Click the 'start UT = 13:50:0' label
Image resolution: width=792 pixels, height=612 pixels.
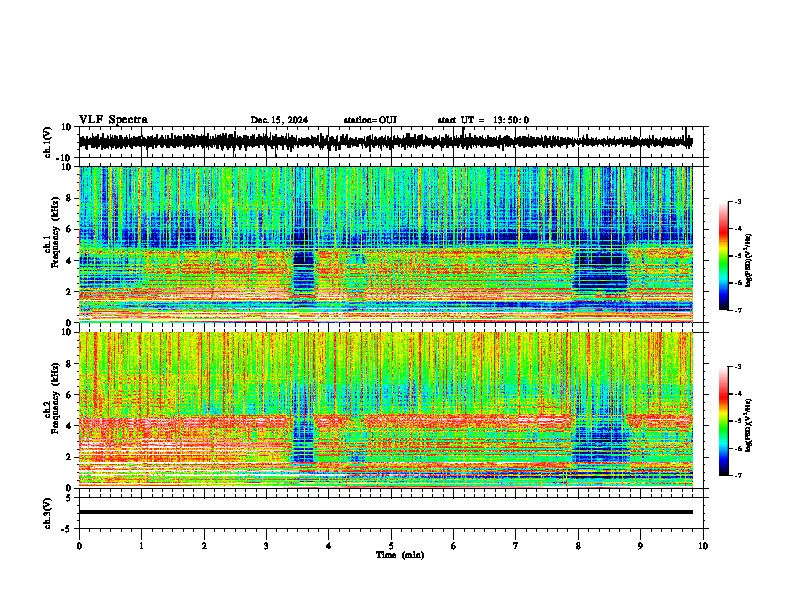(483, 120)
